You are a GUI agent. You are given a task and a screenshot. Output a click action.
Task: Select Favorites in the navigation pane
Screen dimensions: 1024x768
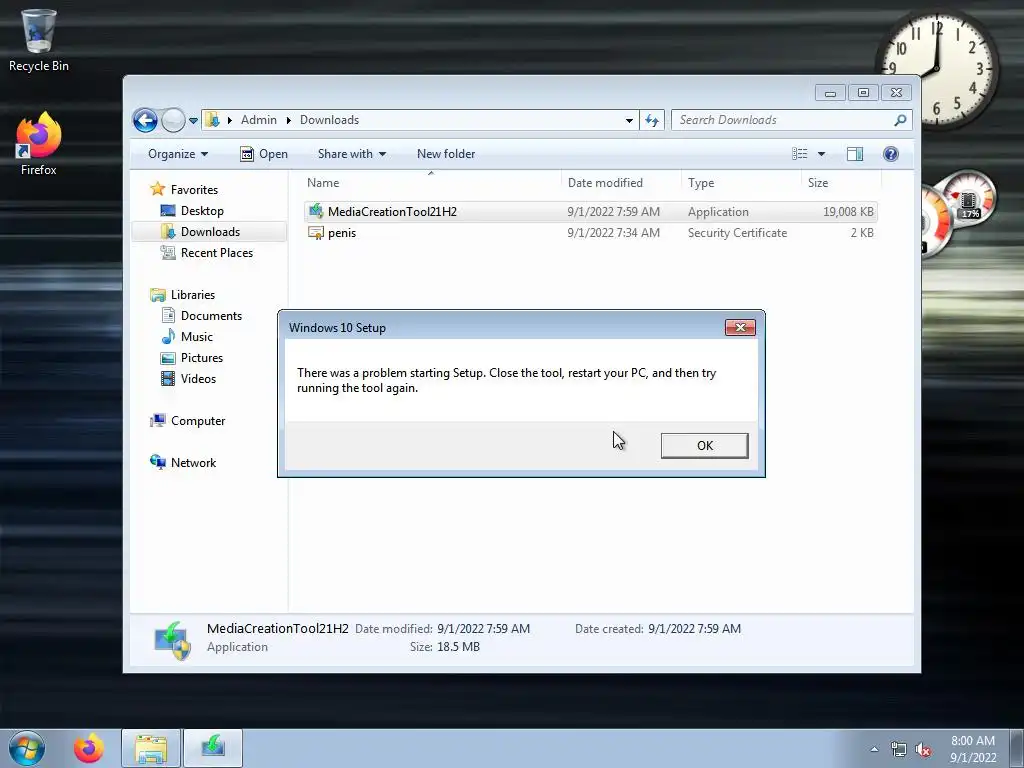[194, 189]
